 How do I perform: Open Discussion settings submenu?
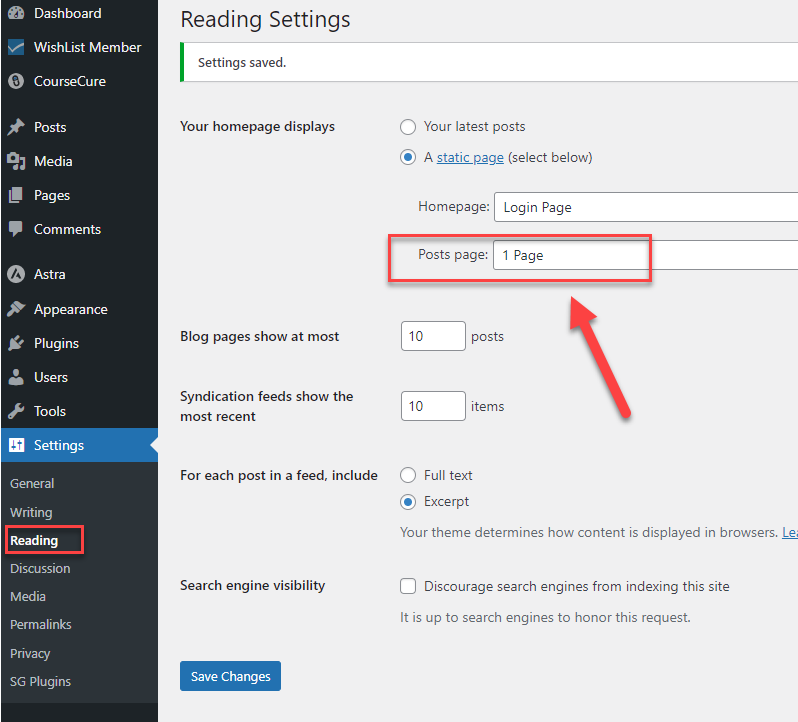point(40,568)
